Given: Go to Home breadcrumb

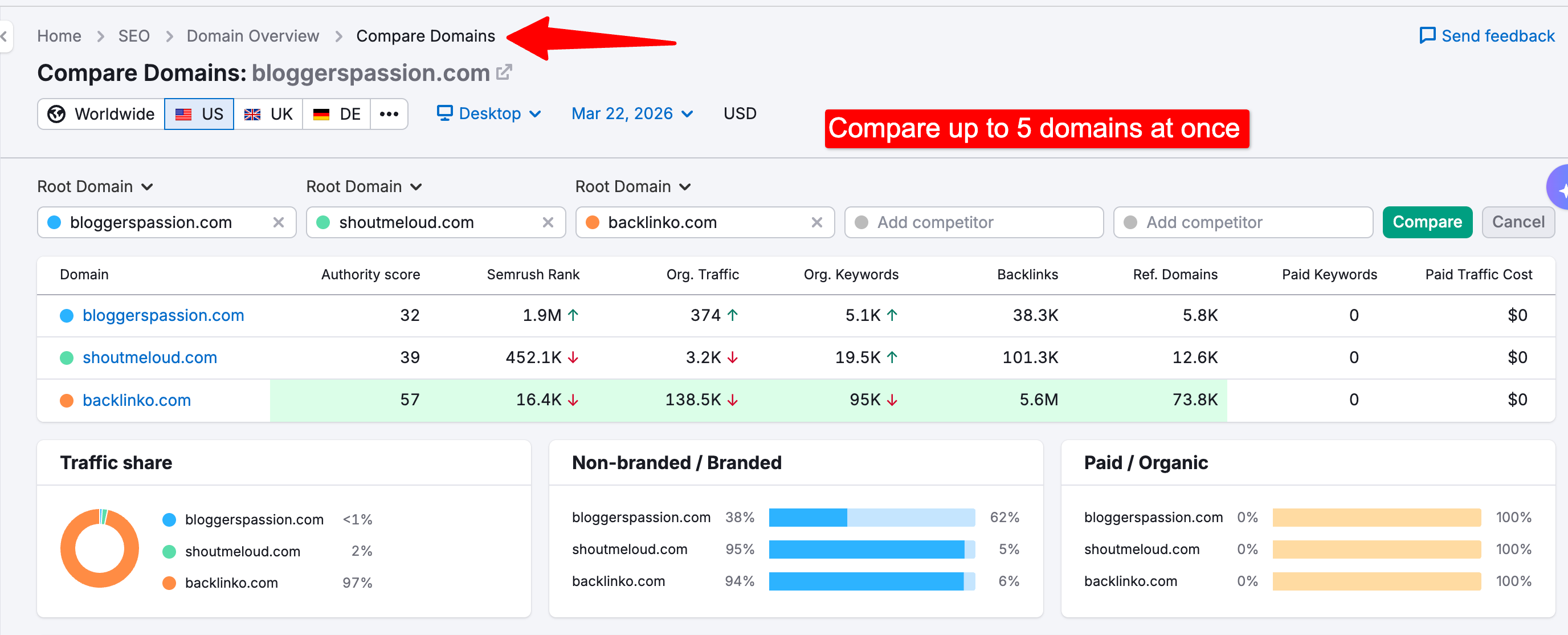Looking at the screenshot, I should click(x=59, y=36).
